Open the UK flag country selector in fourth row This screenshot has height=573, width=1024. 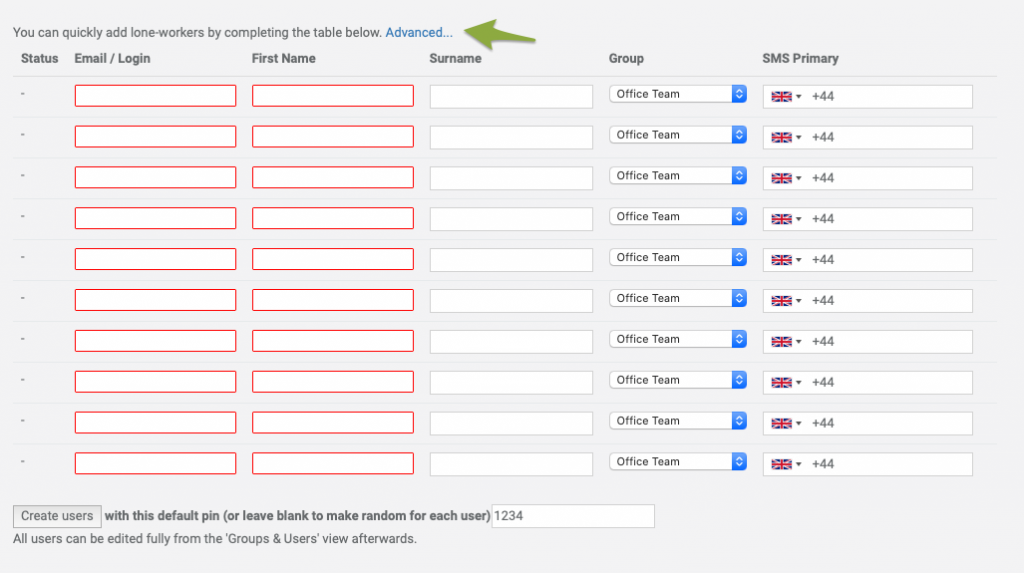pyautogui.click(x=786, y=220)
